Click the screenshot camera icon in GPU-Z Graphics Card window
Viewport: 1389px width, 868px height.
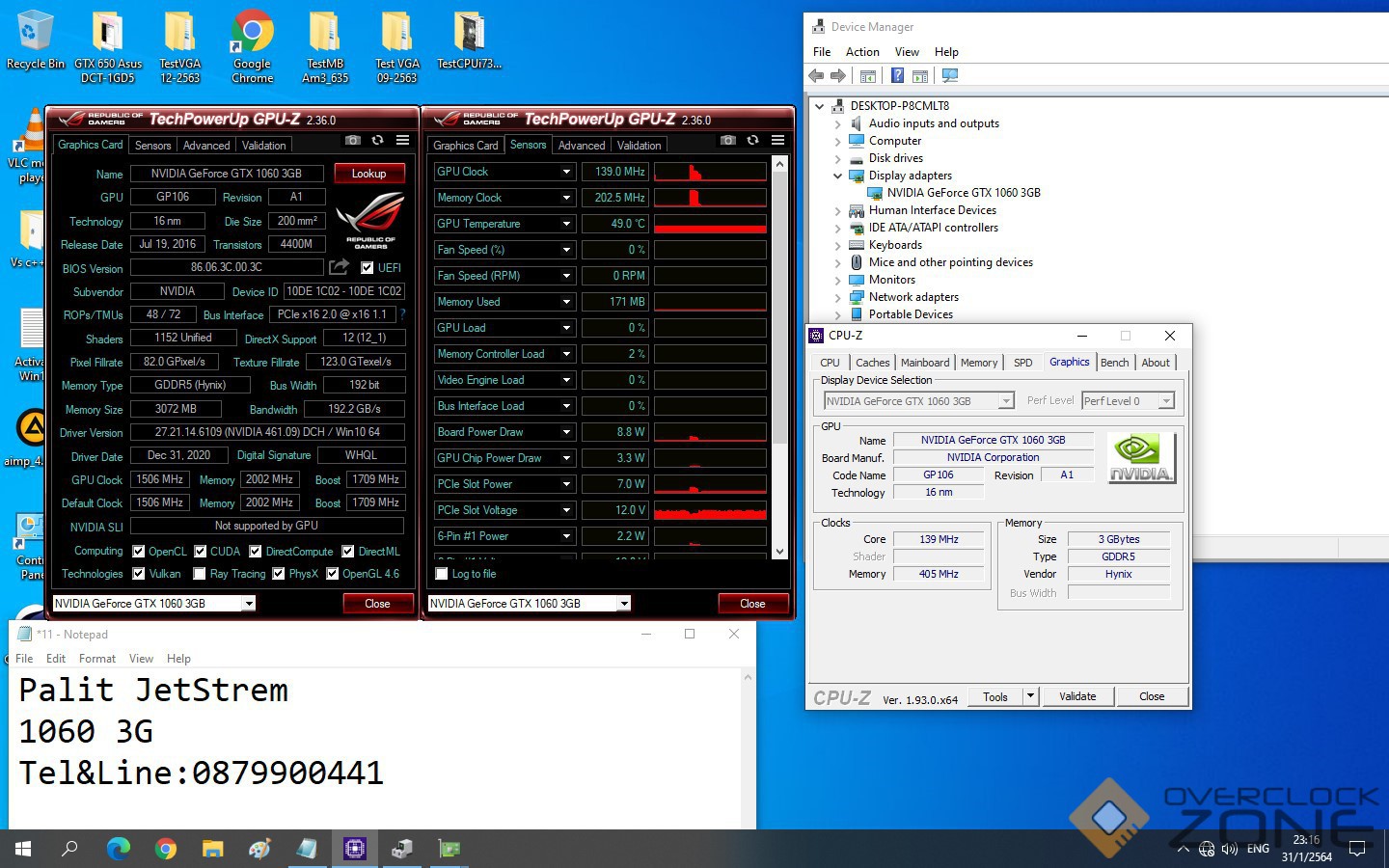353,141
